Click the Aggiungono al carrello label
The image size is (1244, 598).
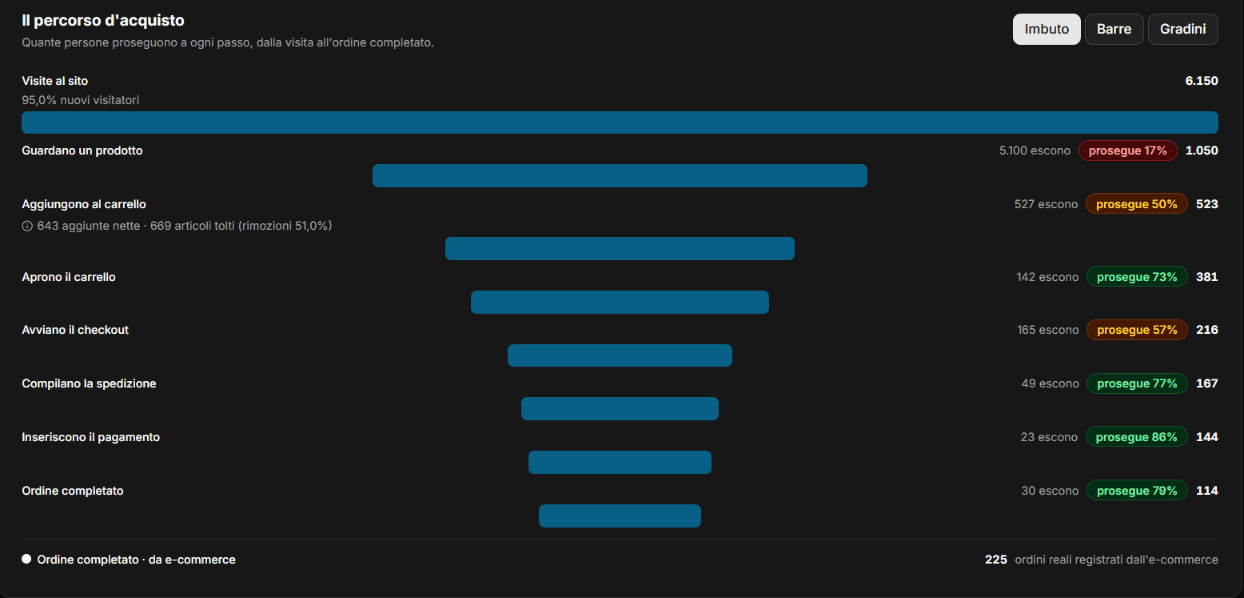pyautogui.click(x=84, y=204)
